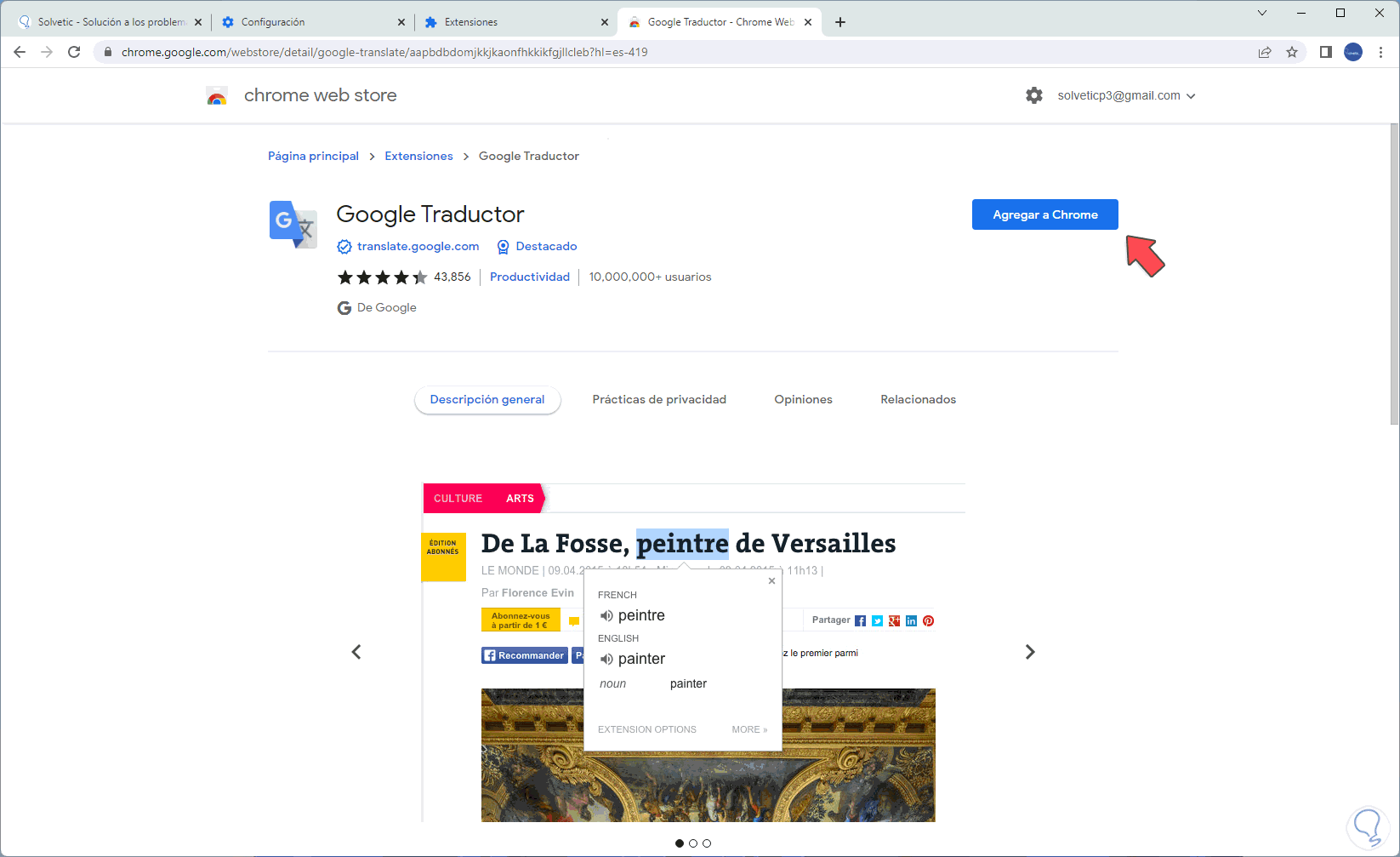
Task: Close the Extensiones tab
Action: (x=605, y=22)
